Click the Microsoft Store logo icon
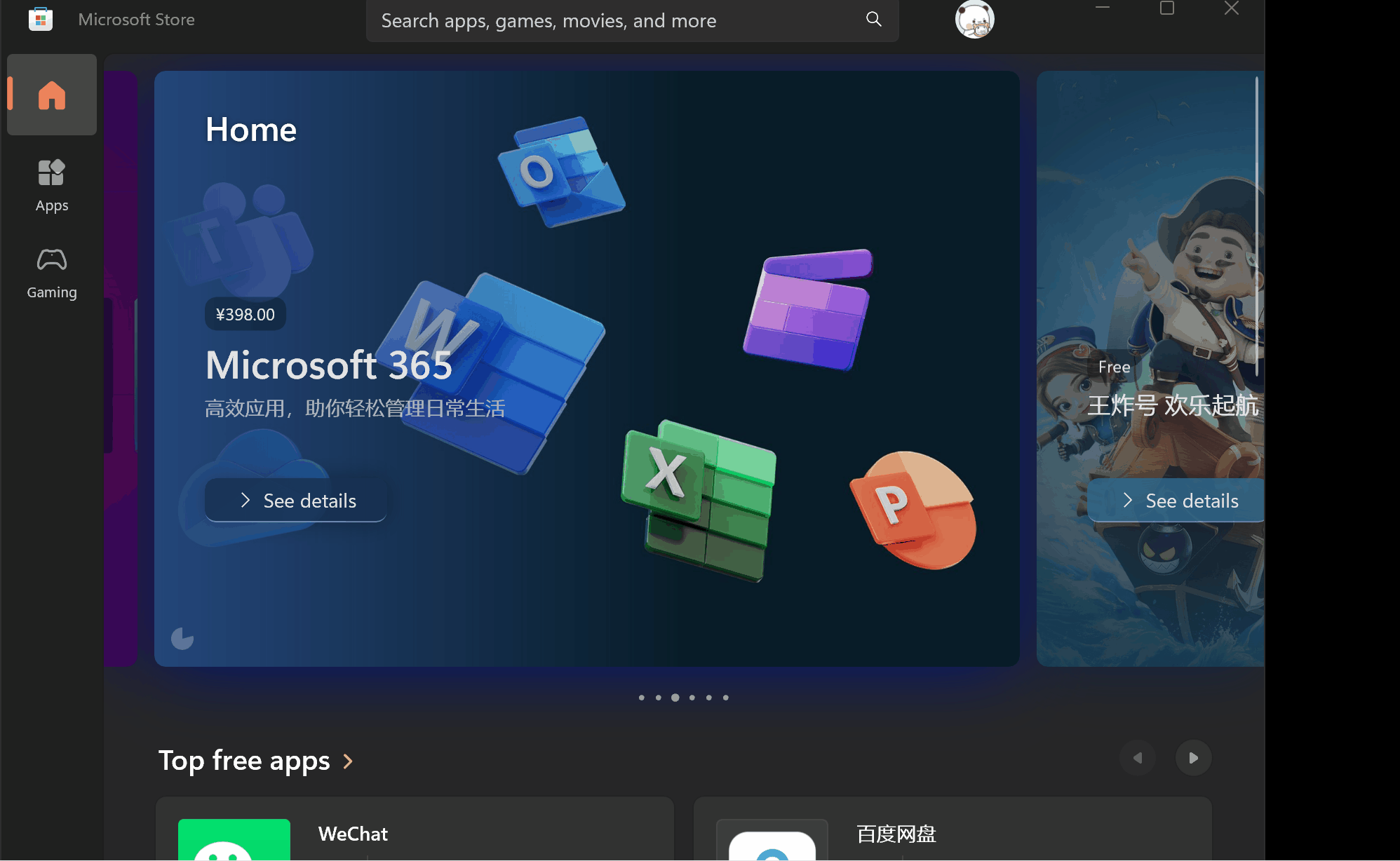Screen dimensions: 1400x861 click(x=41, y=19)
